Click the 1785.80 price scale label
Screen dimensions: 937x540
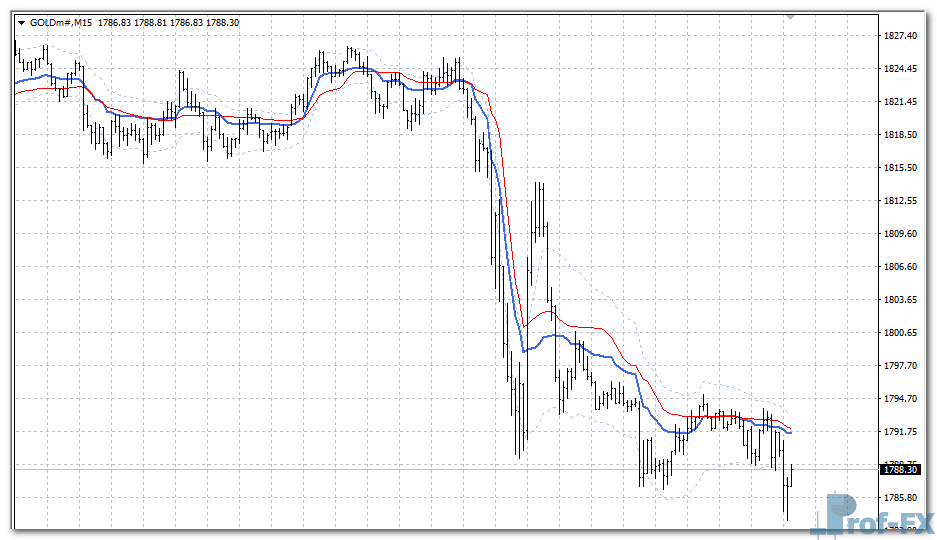(900, 498)
